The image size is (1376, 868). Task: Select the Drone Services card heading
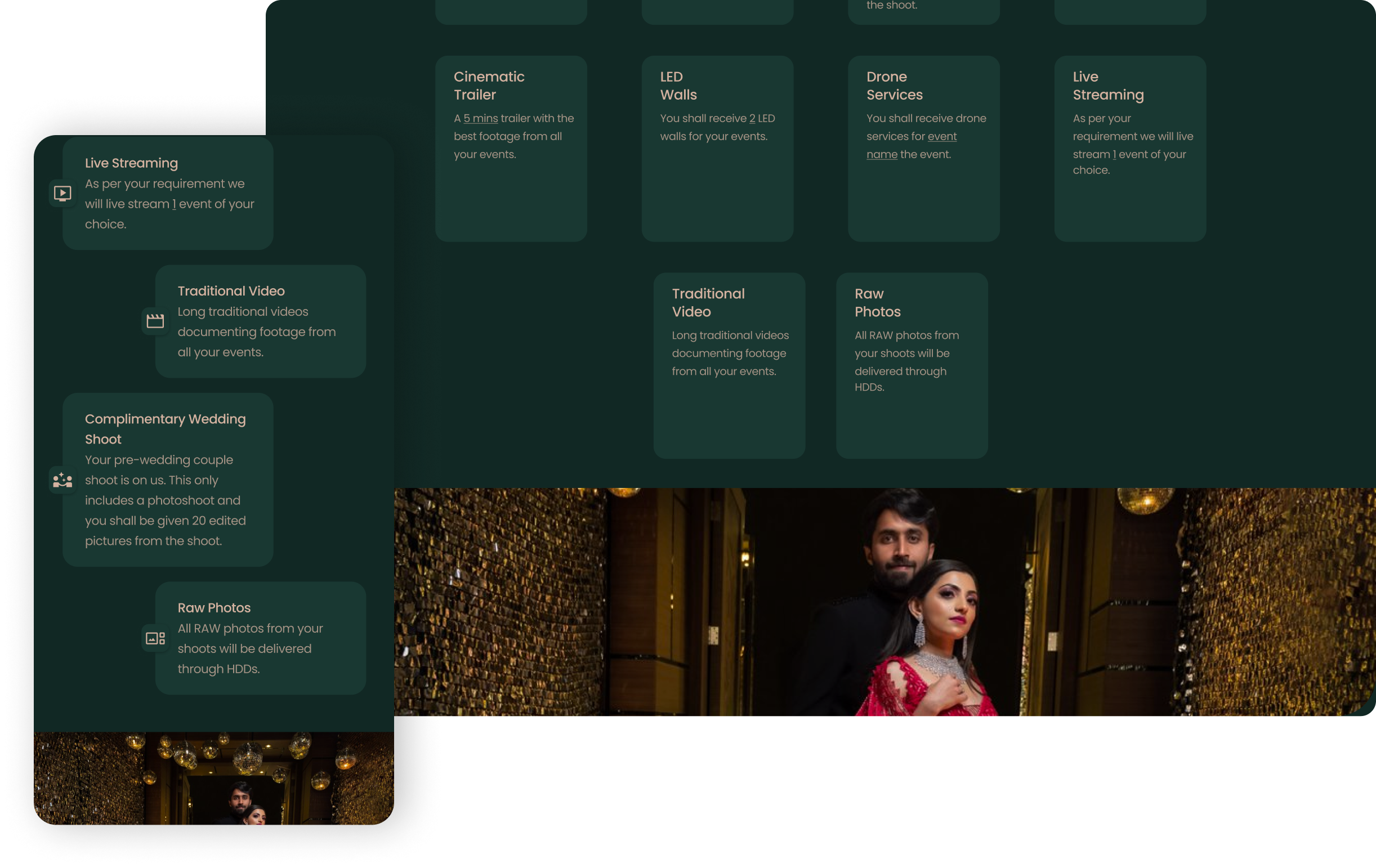pyautogui.click(x=894, y=86)
